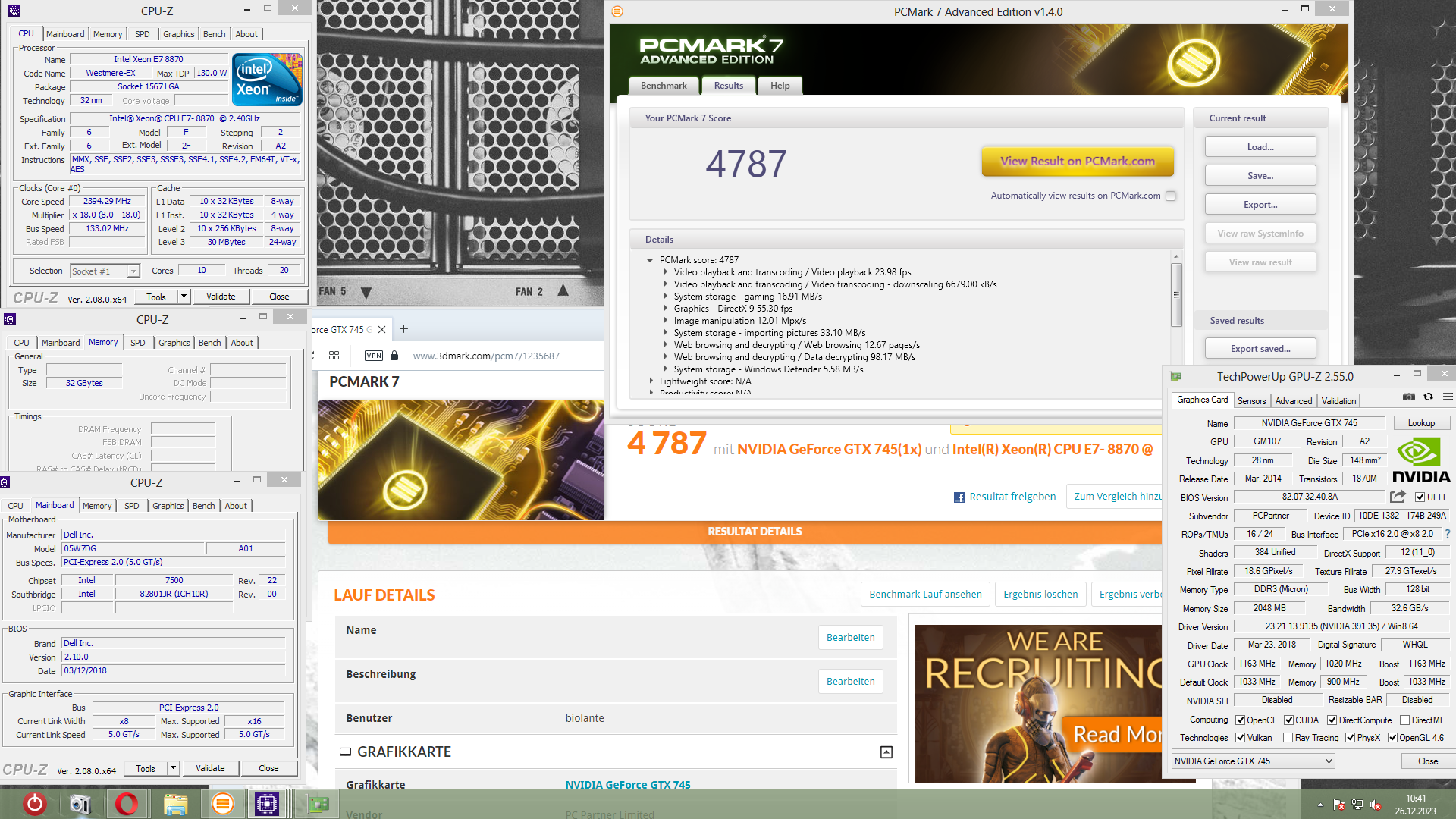Click the PCMark 7 title bar orange icon
The image size is (1456, 819).
point(617,11)
